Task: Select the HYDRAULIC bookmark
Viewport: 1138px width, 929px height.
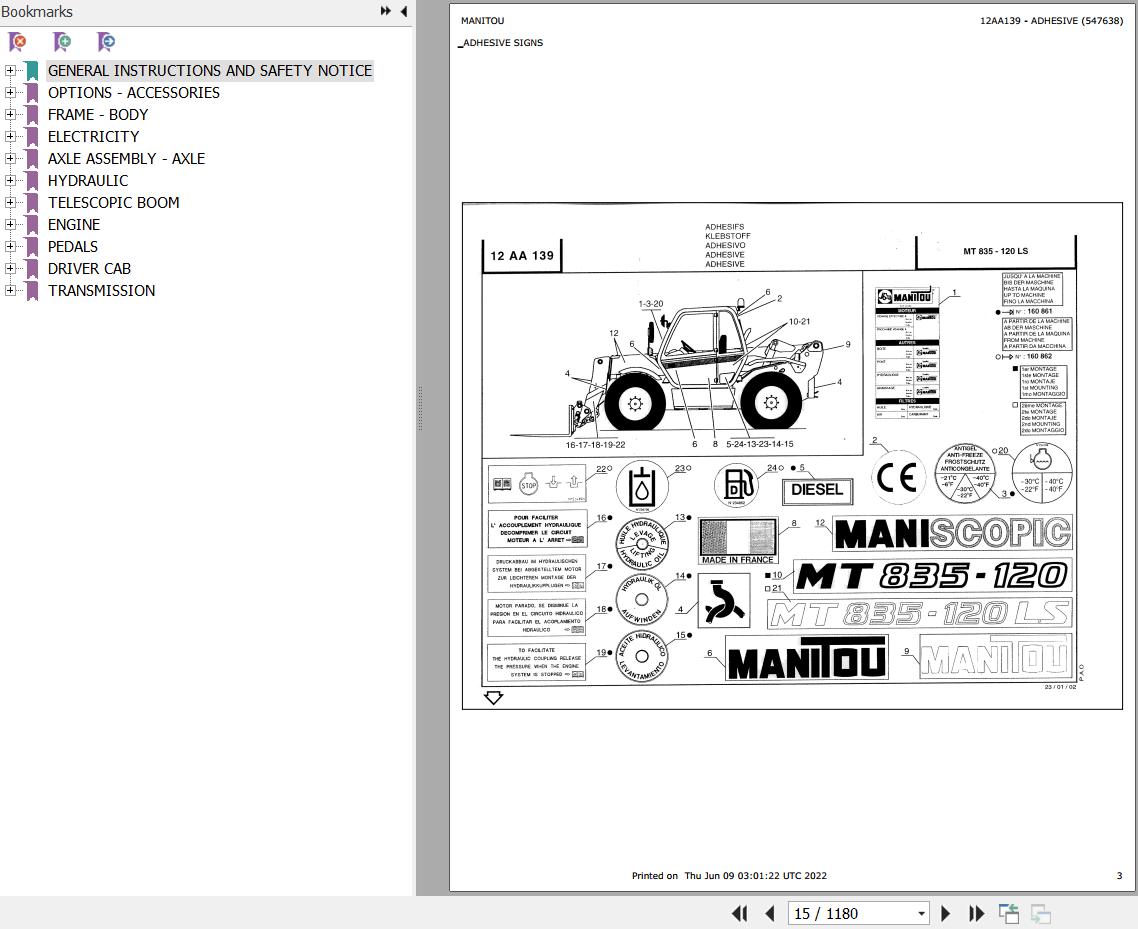Action: (88, 180)
